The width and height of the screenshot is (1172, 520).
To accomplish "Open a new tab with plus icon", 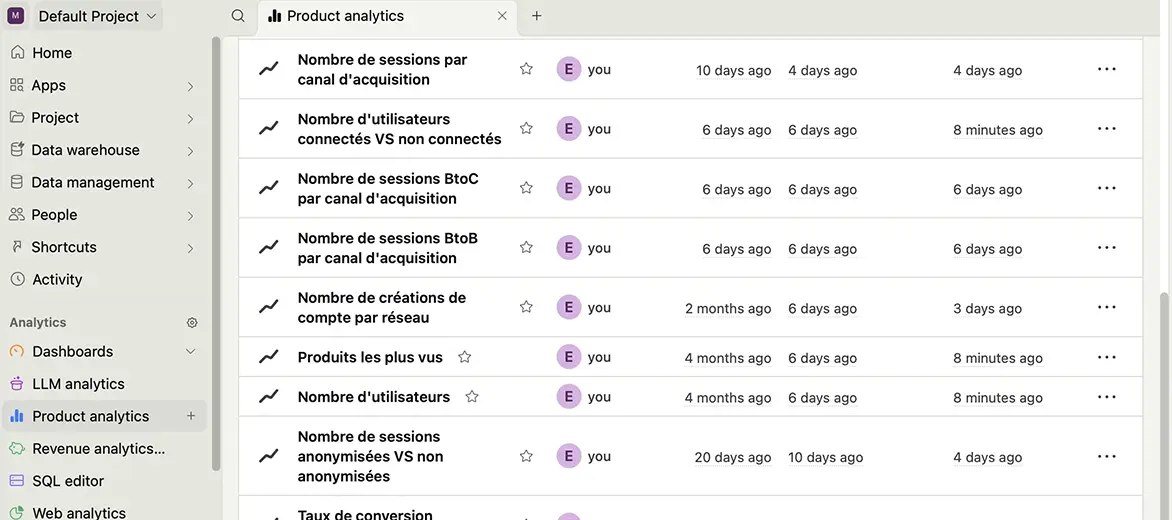I will 537,16.
